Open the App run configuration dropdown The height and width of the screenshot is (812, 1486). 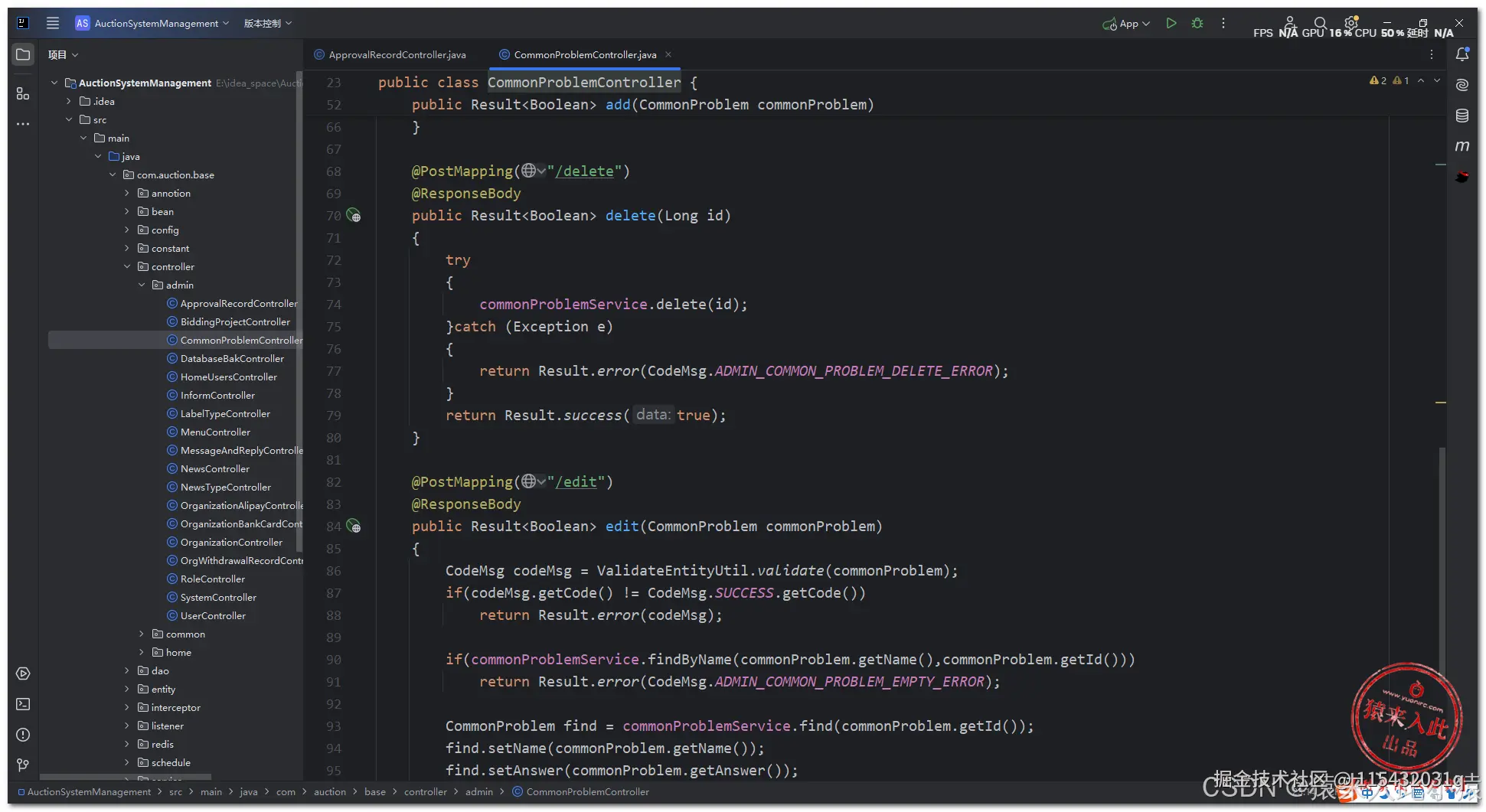pos(1126,23)
